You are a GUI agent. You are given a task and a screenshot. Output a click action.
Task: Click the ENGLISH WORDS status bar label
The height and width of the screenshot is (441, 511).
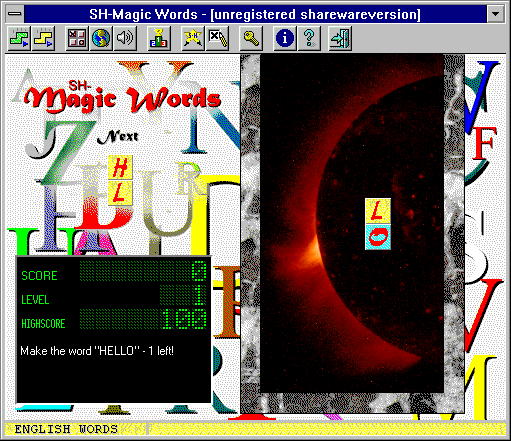click(66, 429)
